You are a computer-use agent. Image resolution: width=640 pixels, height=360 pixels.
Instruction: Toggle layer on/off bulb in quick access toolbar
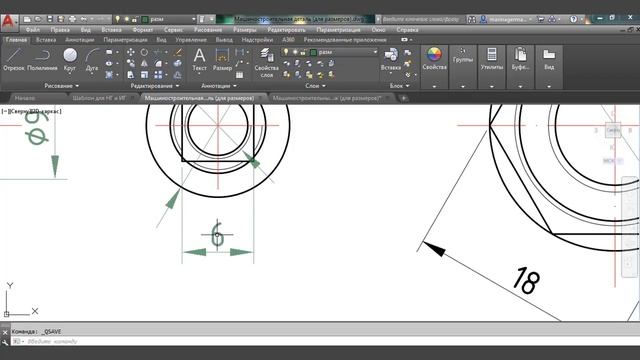(x=118, y=19)
